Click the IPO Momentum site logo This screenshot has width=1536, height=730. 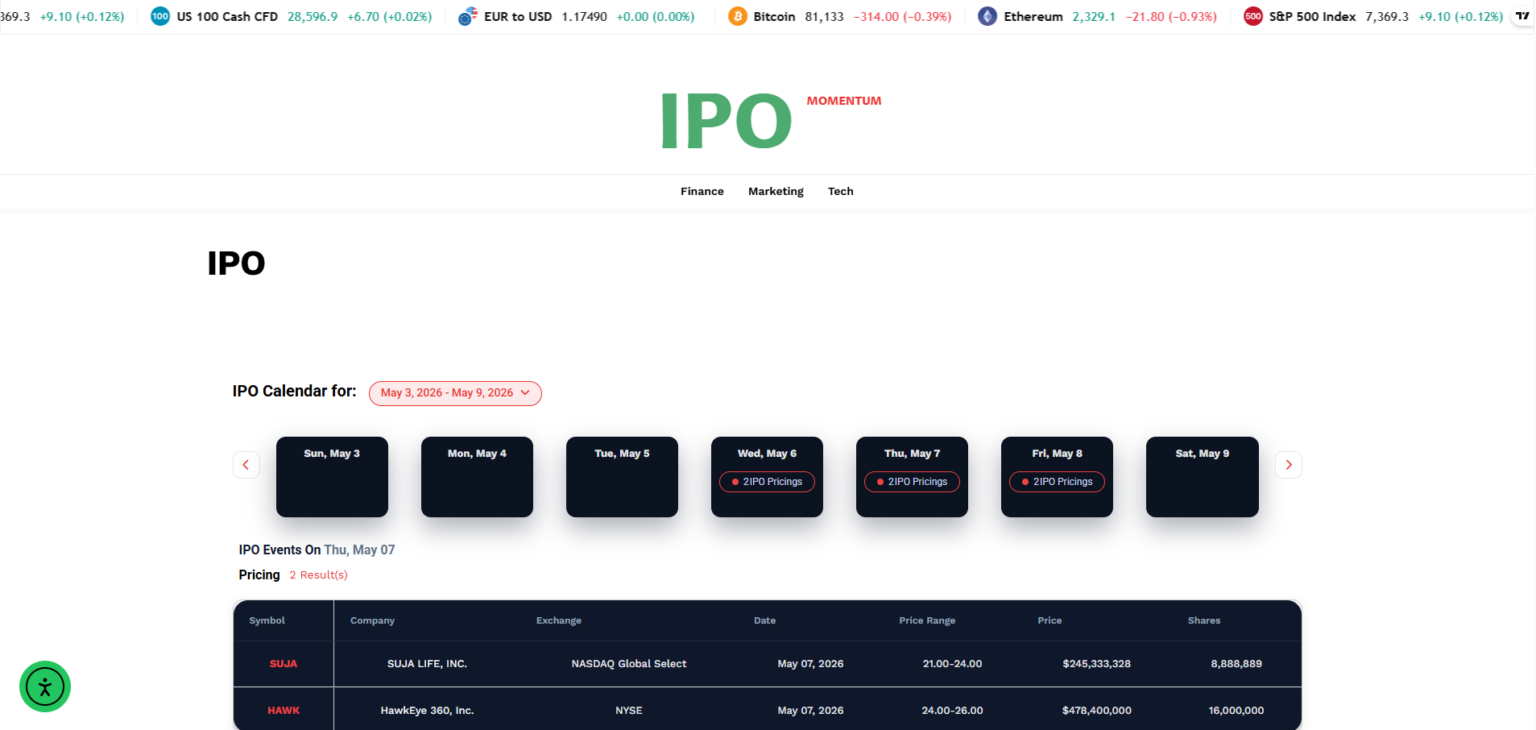tap(768, 120)
